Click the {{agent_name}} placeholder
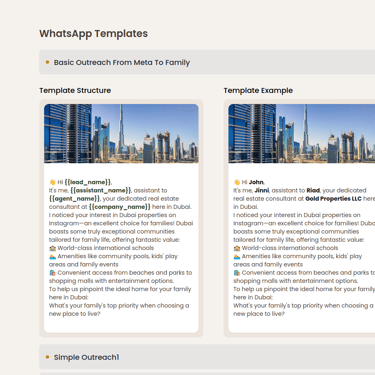Viewport: 375px width, 375px height. [x=74, y=199]
